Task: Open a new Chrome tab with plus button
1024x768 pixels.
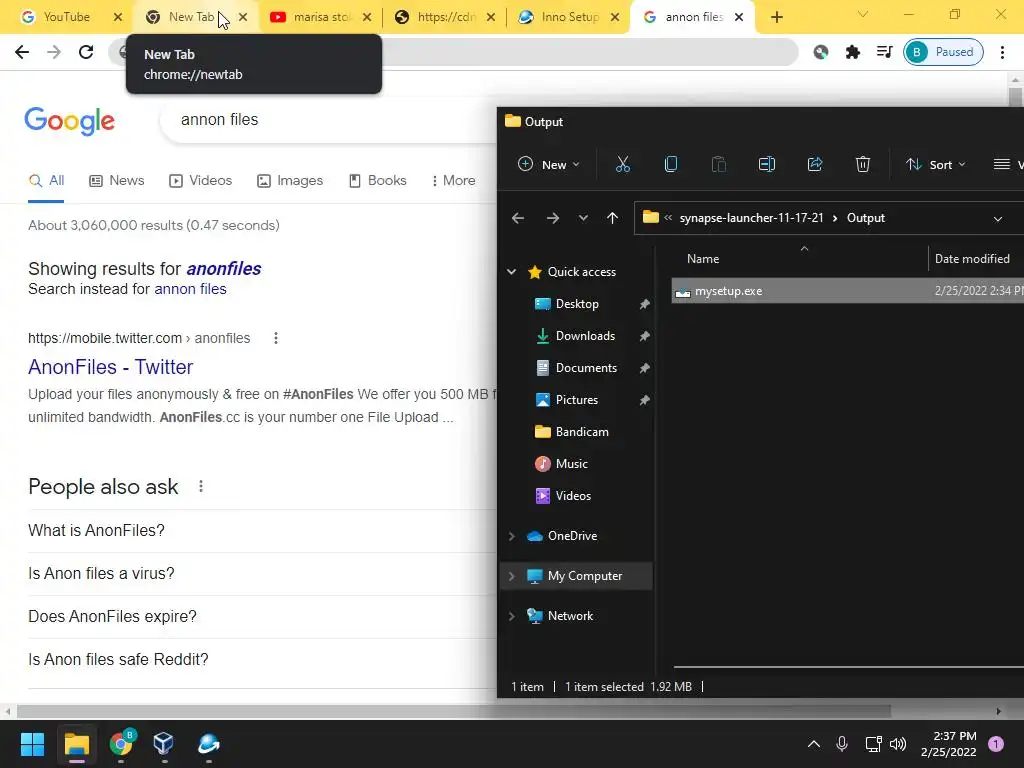Action: pyautogui.click(x=776, y=17)
